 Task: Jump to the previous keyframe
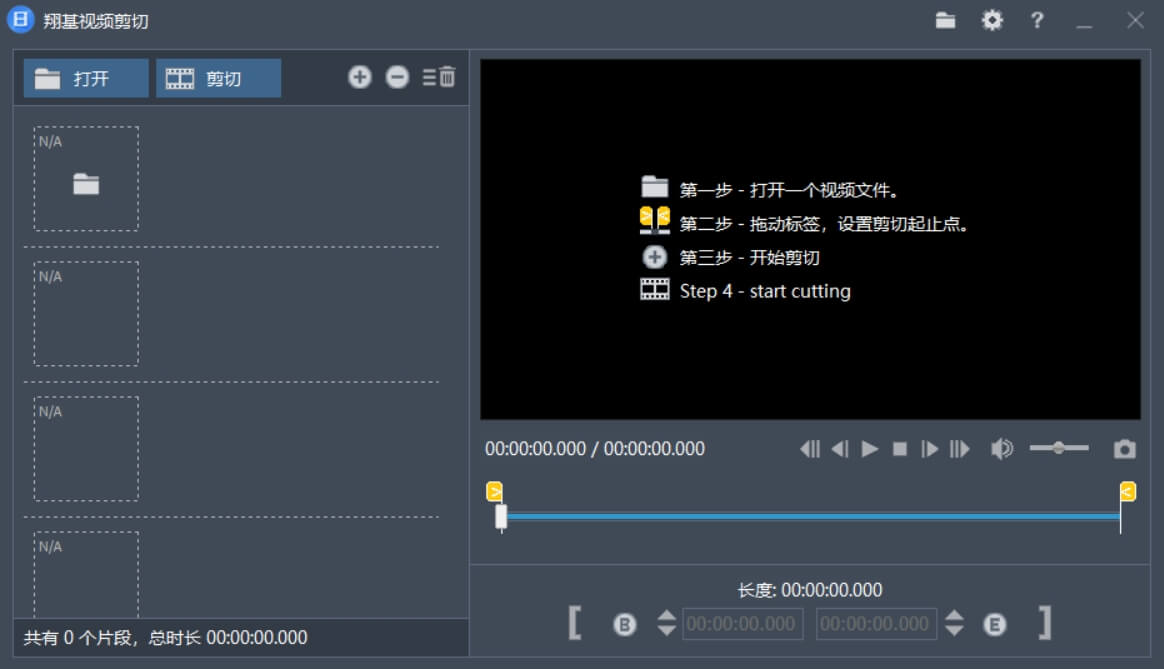[x=810, y=448]
